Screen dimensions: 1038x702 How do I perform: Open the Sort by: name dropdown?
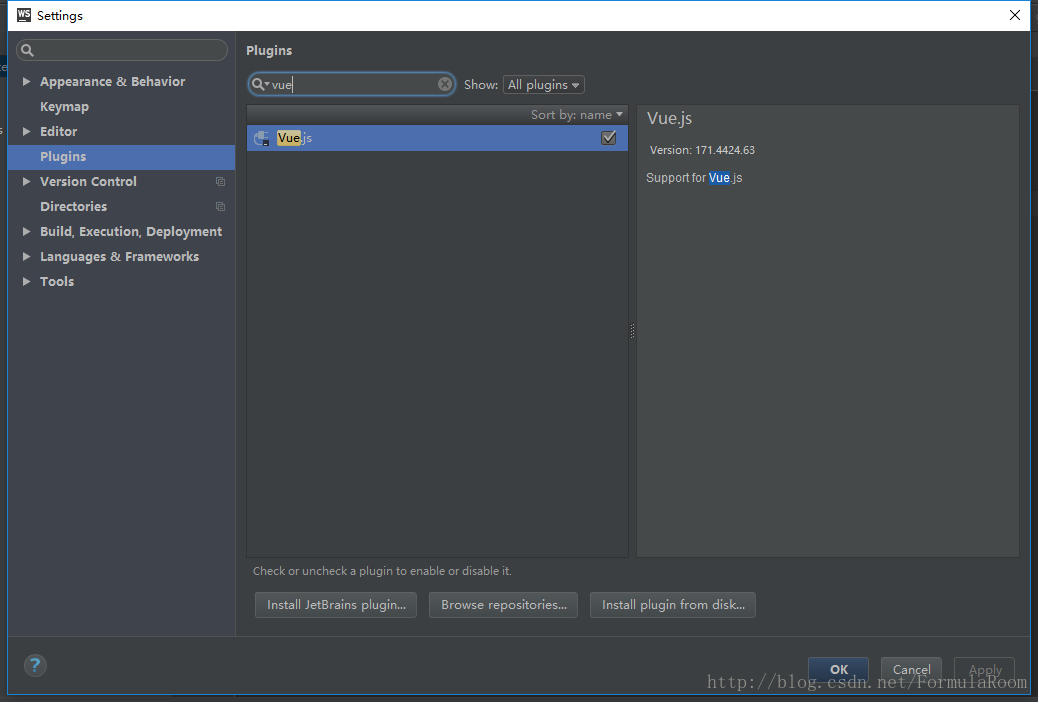click(577, 115)
